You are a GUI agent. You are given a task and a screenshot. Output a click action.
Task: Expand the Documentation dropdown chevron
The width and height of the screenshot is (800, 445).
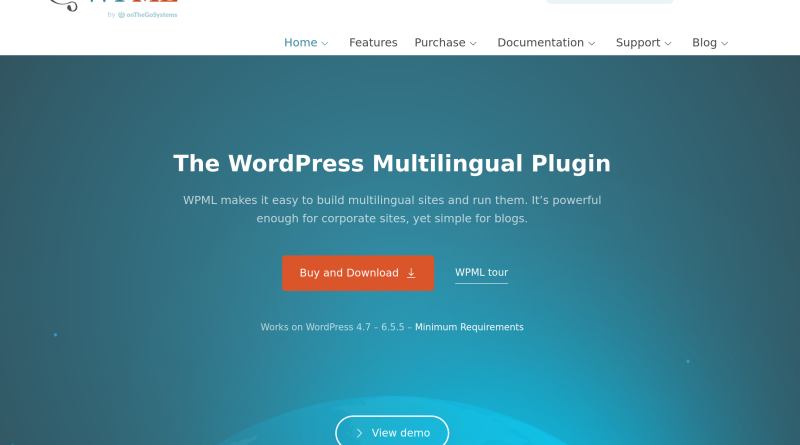click(x=592, y=44)
